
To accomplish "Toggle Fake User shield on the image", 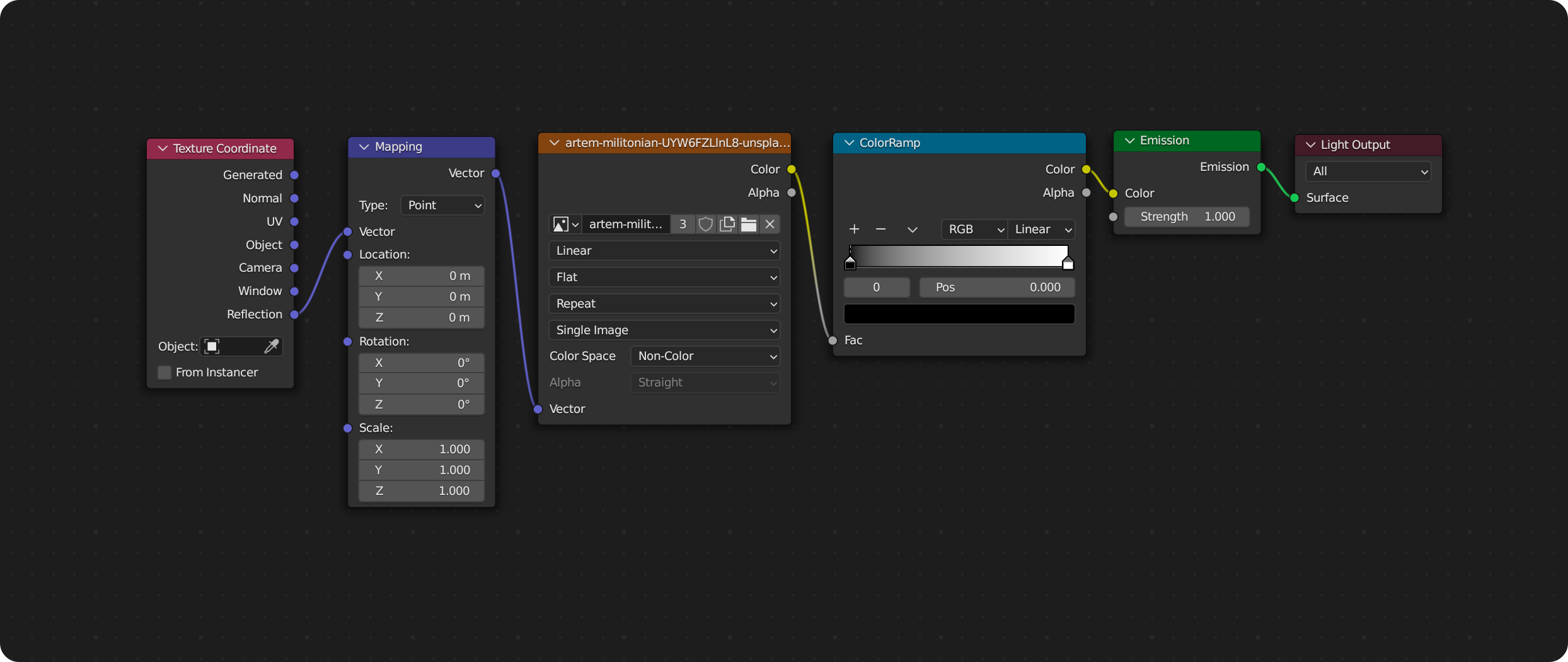I will point(705,224).
